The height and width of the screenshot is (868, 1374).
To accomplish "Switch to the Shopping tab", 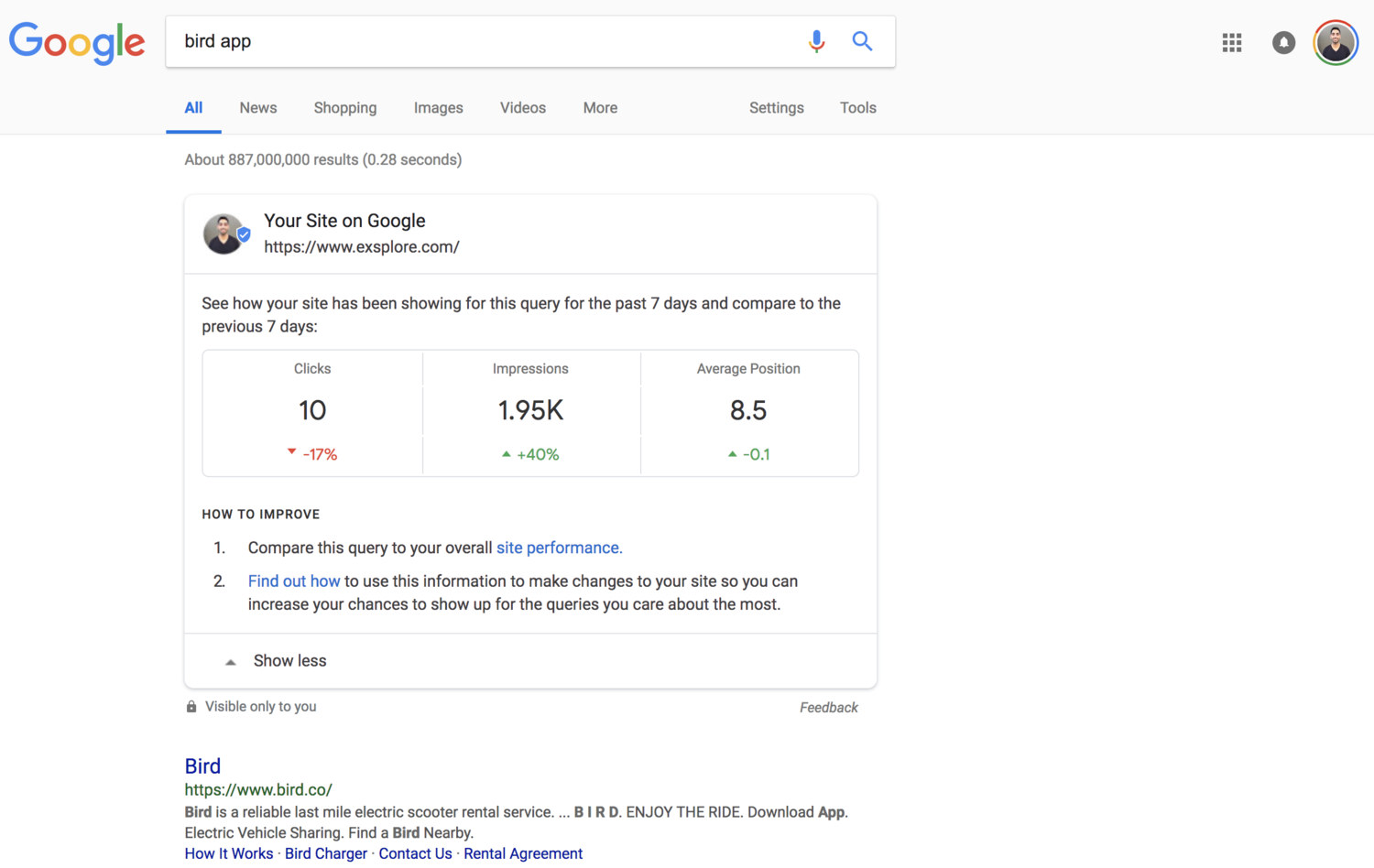I will (x=345, y=108).
